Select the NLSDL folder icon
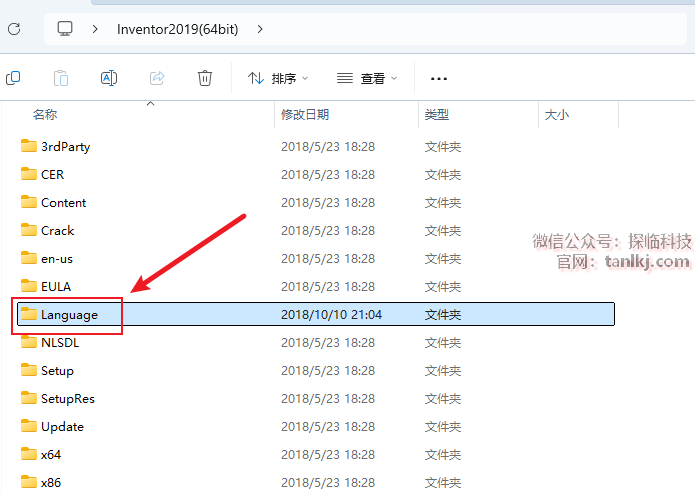This screenshot has height=494, width=695. click(29, 342)
